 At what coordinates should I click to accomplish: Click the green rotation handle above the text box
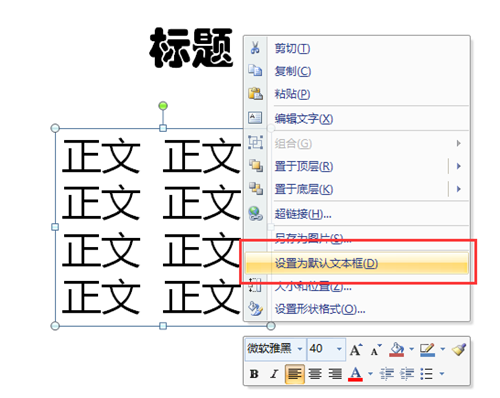click(163, 106)
